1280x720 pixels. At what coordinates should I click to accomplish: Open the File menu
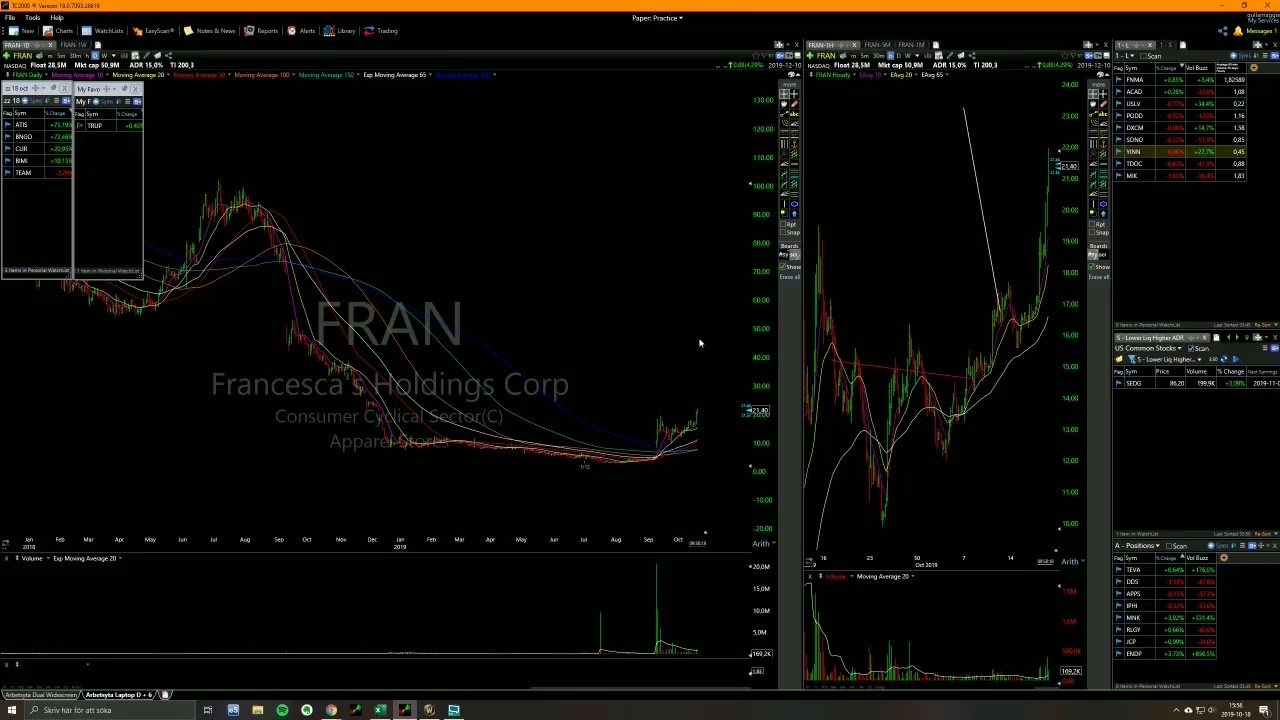[9, 18]
